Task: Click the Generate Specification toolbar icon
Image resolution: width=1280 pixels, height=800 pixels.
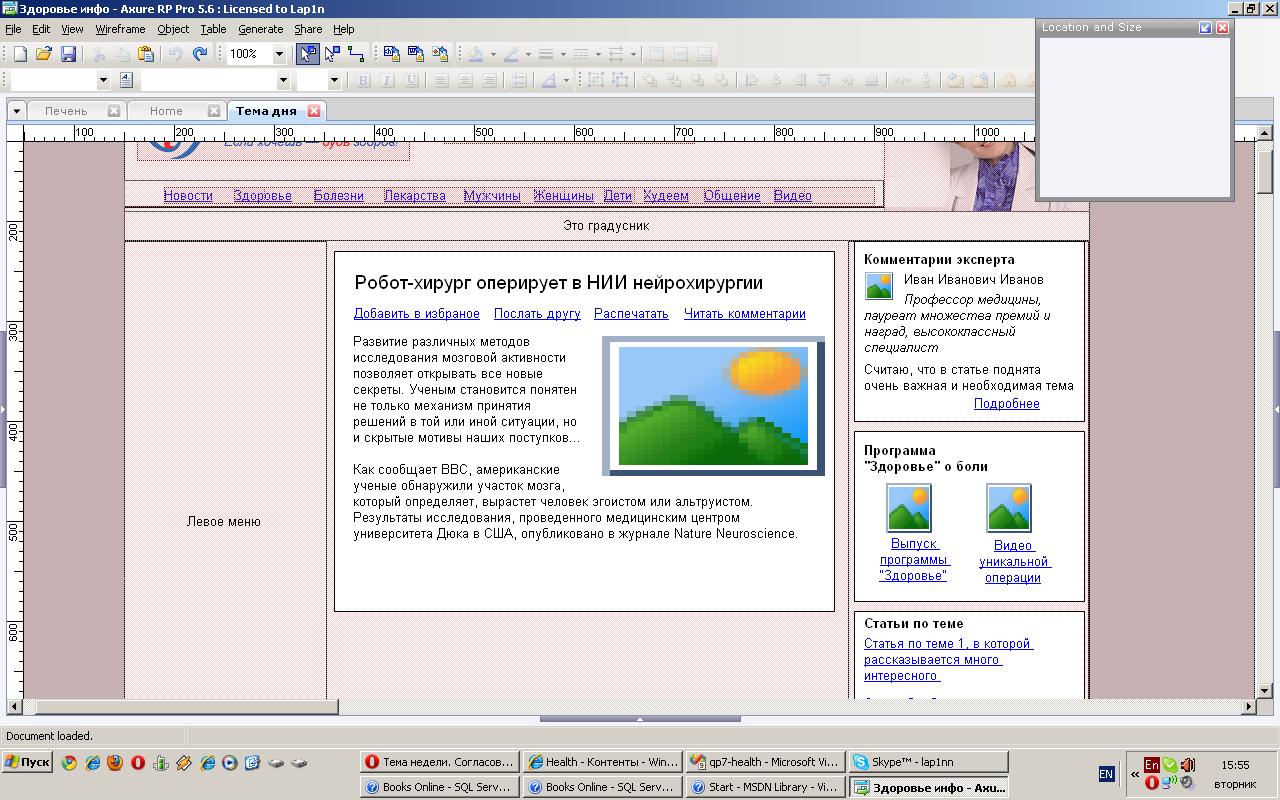Action: click(415, 54)
